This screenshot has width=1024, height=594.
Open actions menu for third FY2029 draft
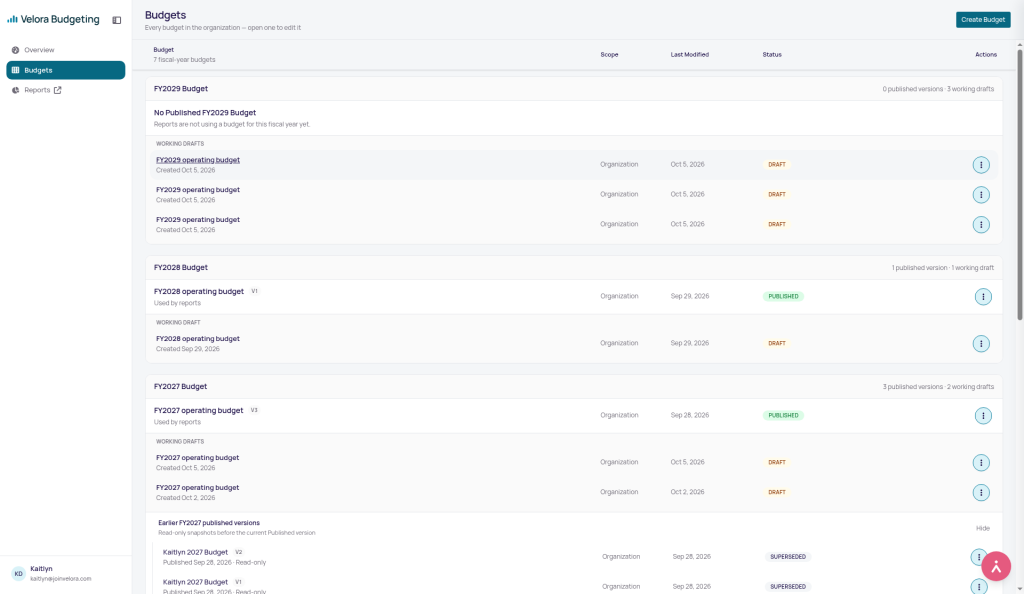coord(981,225)
